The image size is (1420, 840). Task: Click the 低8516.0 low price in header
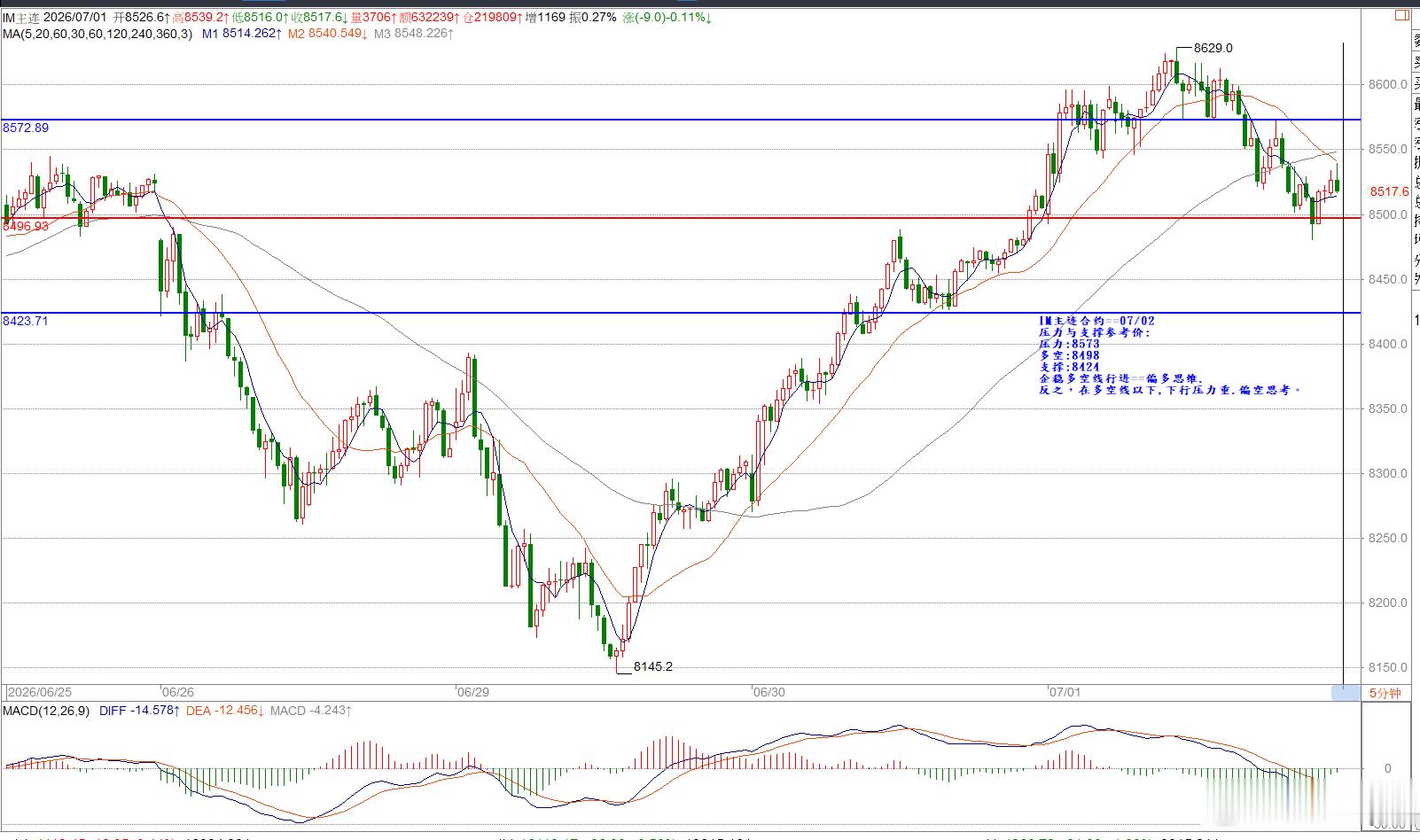point(261,18)
